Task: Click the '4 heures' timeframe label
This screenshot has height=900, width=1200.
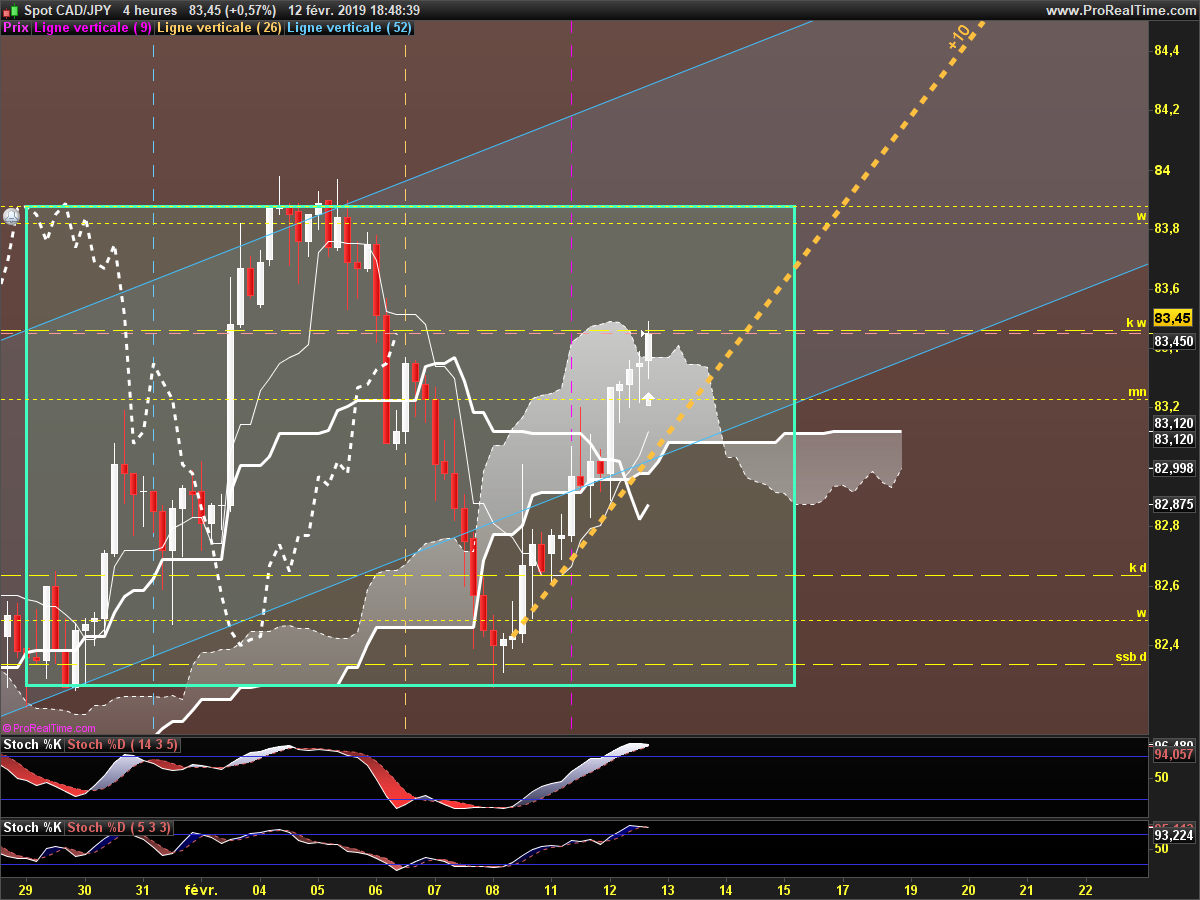Action: (150, 10)
